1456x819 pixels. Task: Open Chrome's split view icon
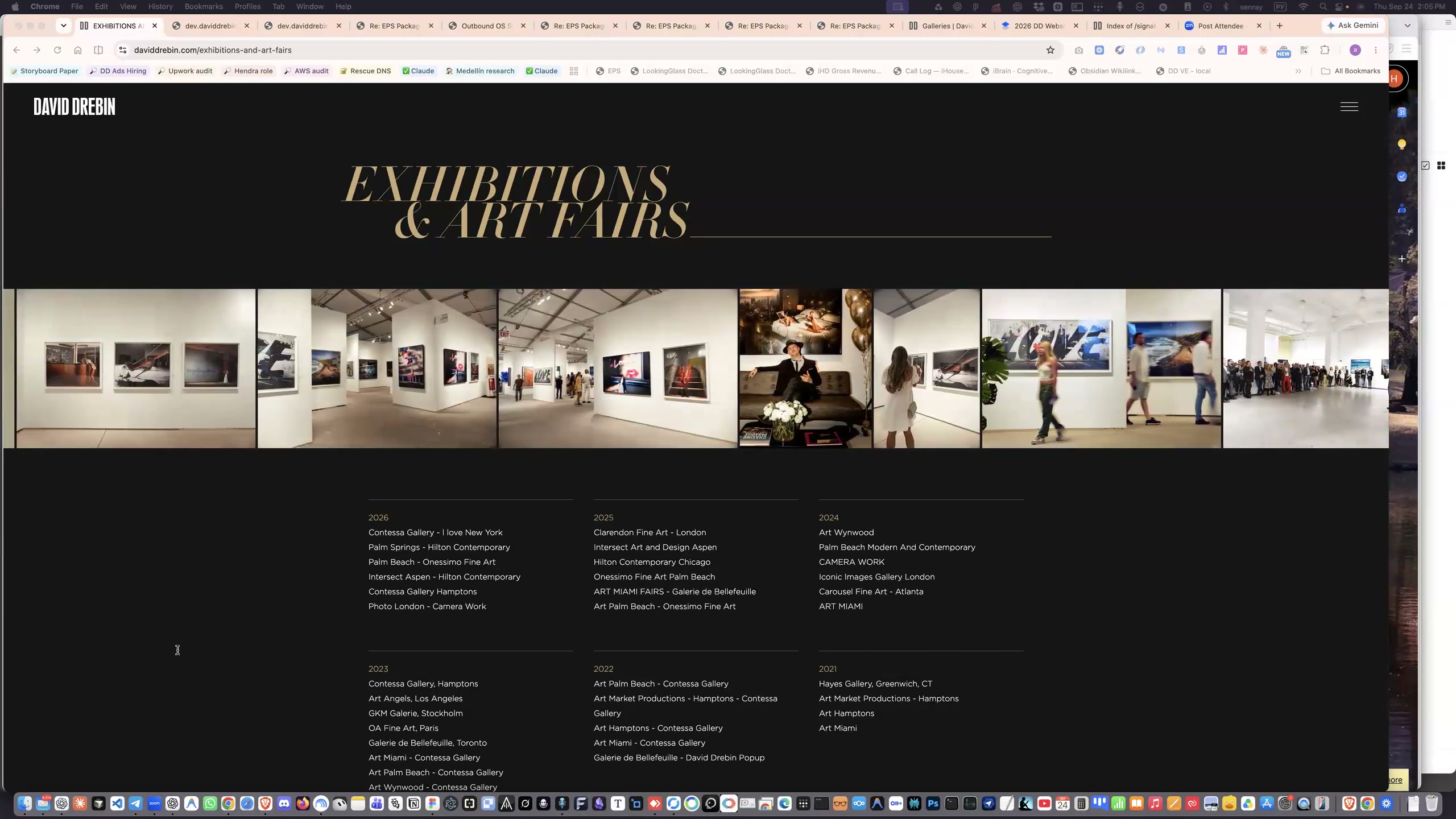pyautogui.click(x=98, y=50)
